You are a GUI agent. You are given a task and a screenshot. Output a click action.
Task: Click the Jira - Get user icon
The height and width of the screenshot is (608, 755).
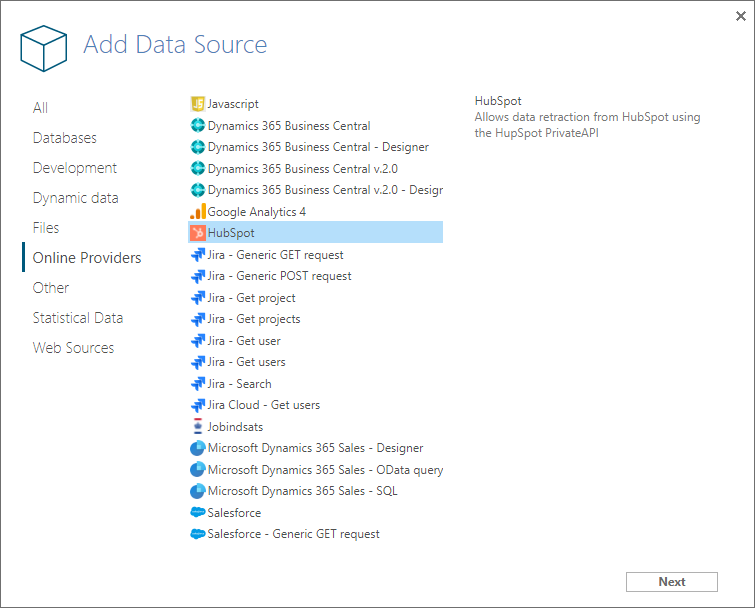point(197,341)
